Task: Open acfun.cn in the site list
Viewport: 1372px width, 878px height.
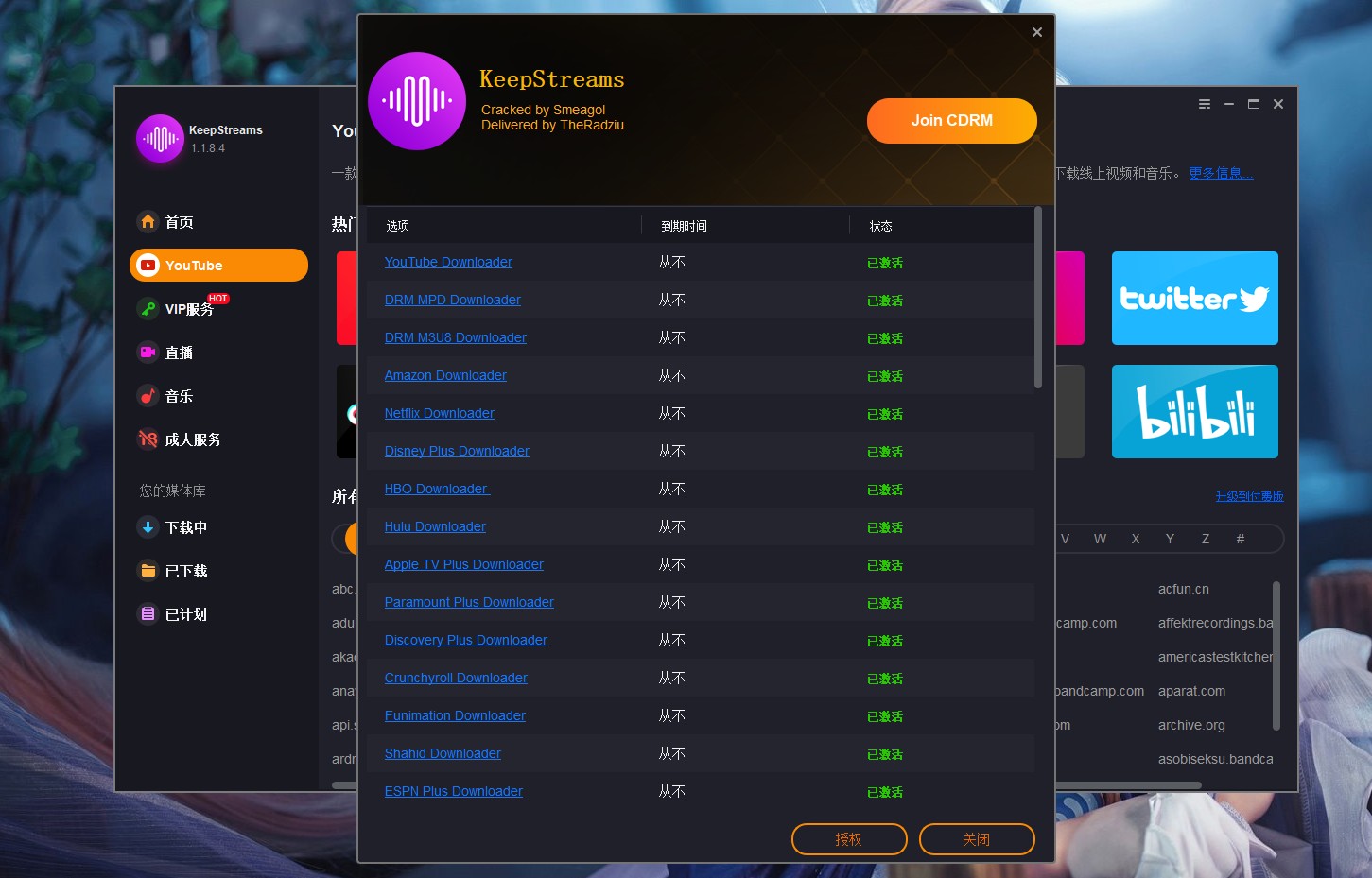Action: point(1184,589)
